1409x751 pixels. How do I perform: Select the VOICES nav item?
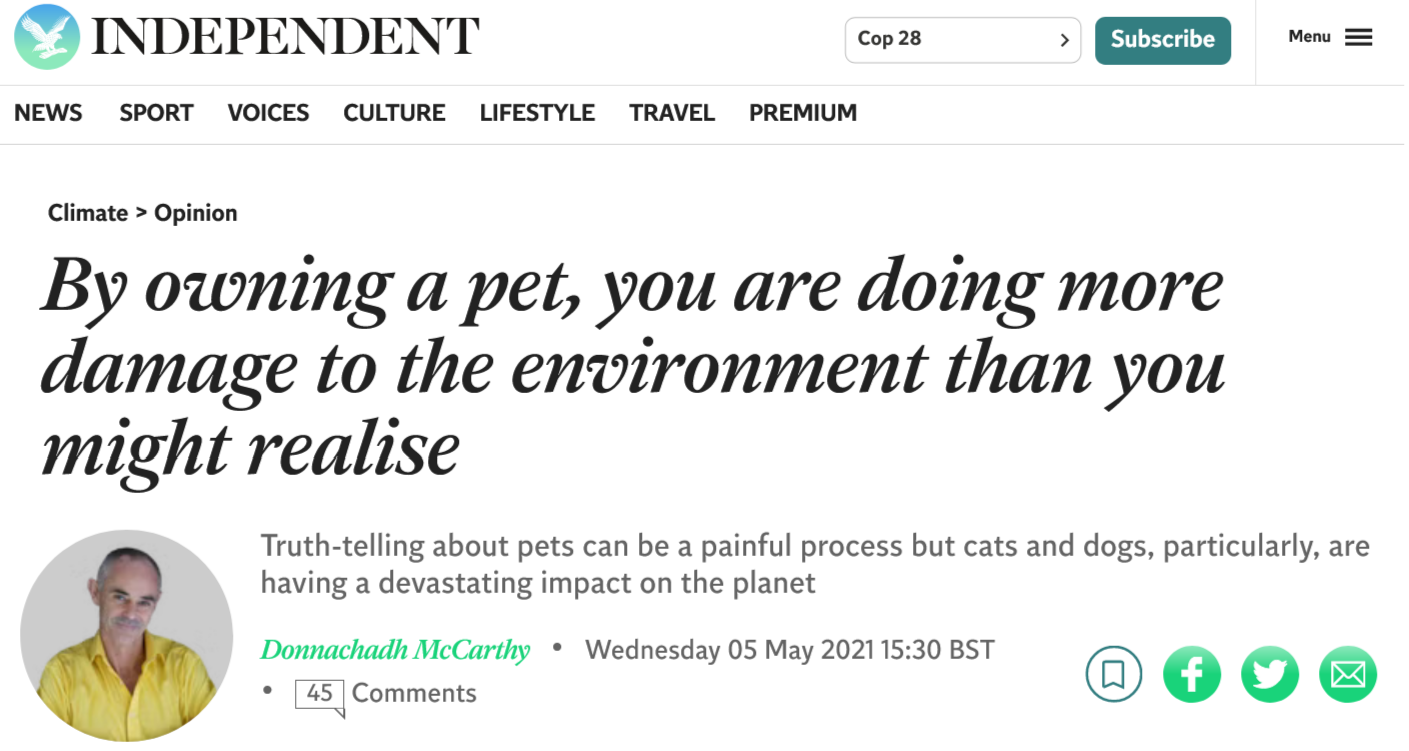pos(268,113)
